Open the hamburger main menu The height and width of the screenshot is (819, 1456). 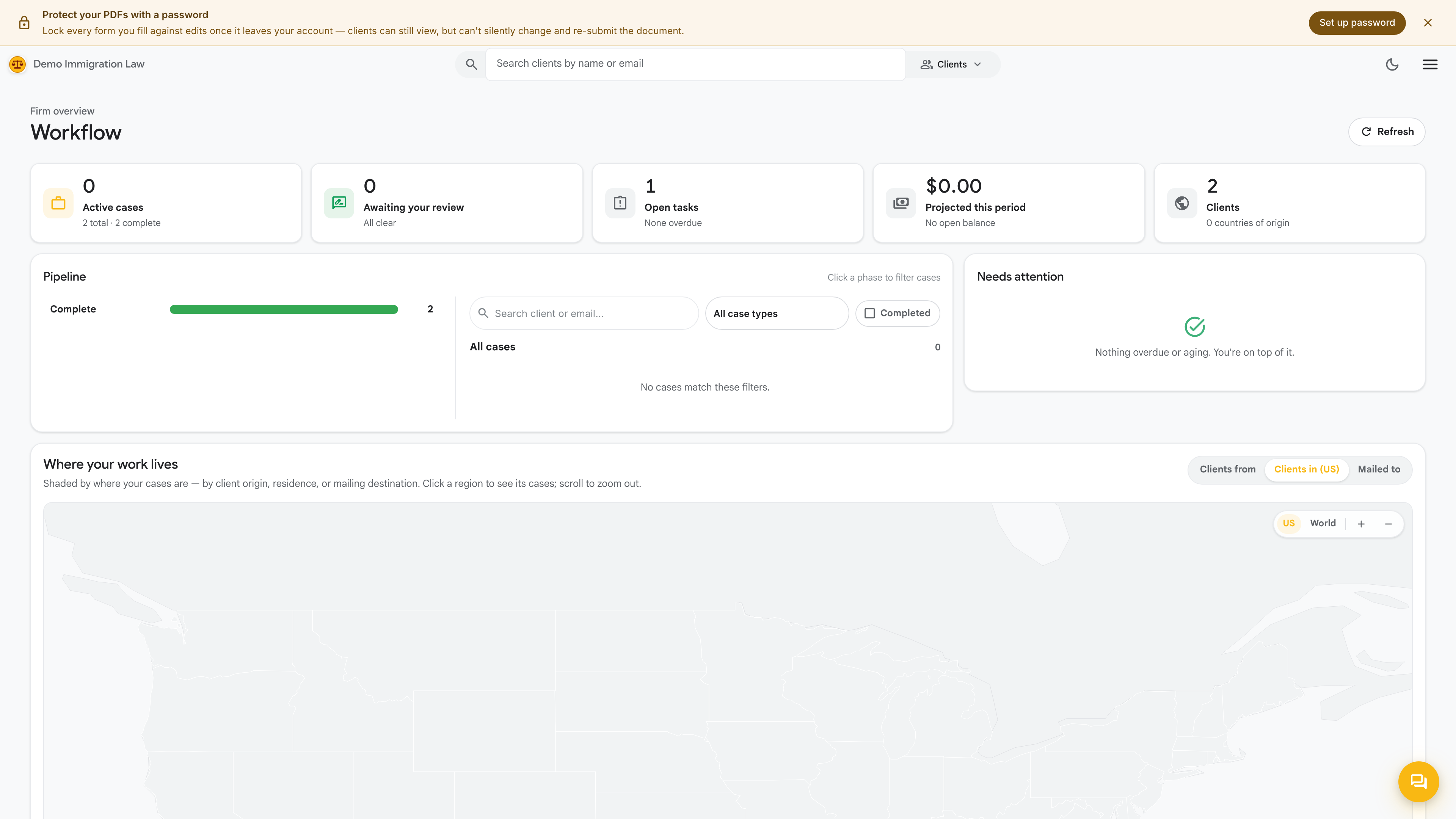[x=1430, y=64]
